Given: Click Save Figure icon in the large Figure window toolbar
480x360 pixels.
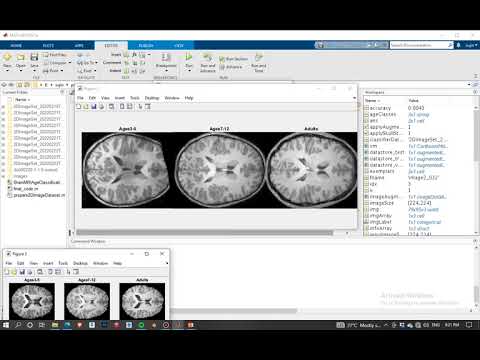Looking at the screenshot, I should point(94,107).
